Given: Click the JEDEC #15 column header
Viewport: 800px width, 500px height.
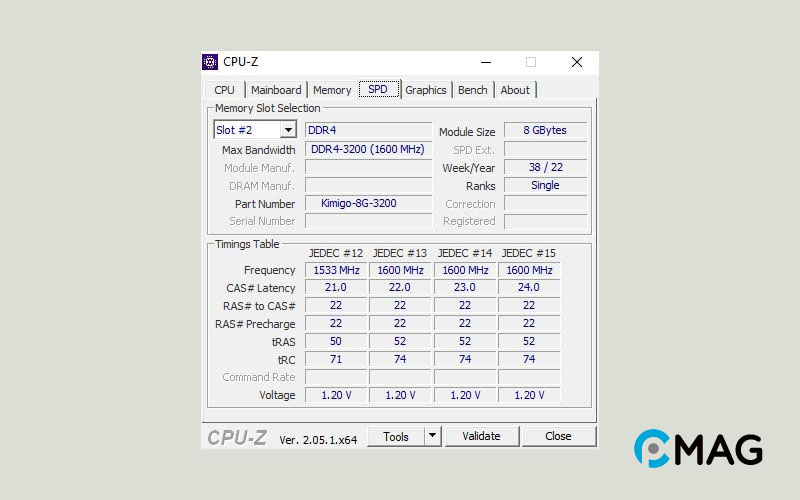Looking at the screenshot, I should 529,253.
